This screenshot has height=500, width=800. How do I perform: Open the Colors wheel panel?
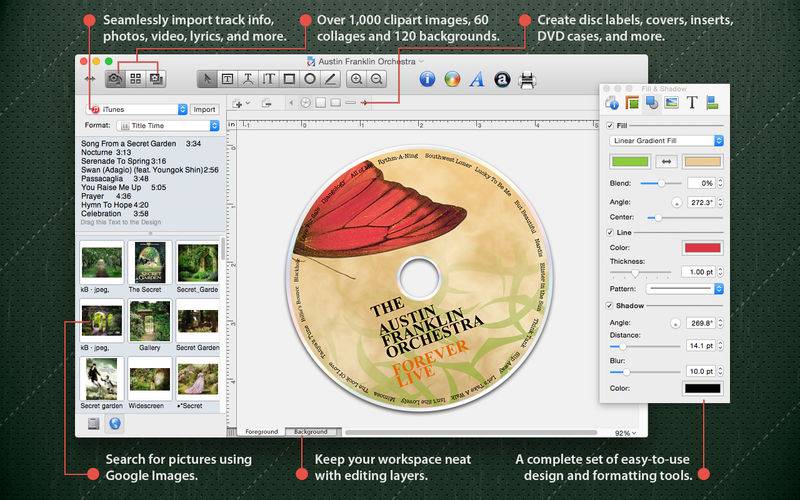(452, 79)
